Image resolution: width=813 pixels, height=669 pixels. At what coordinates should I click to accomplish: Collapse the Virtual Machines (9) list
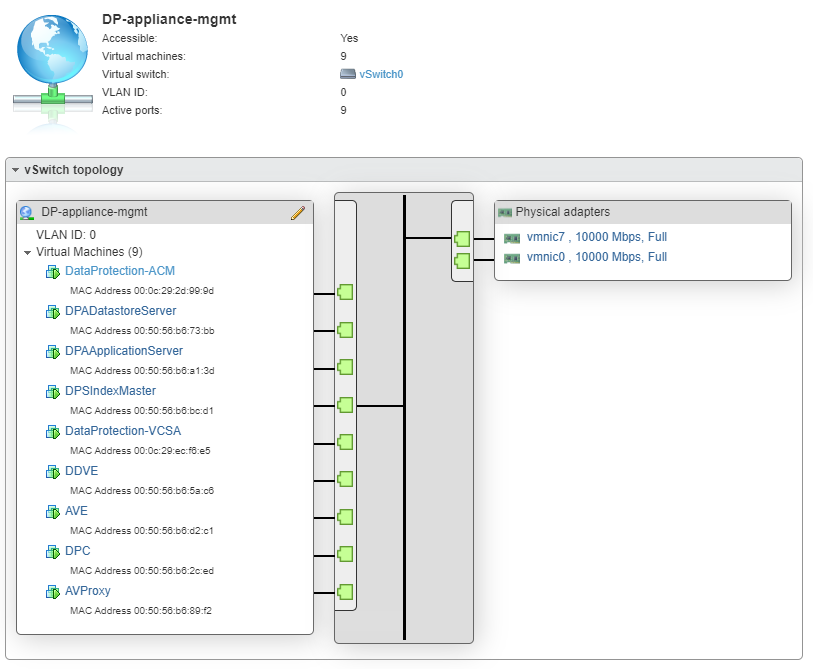(28, 253)
